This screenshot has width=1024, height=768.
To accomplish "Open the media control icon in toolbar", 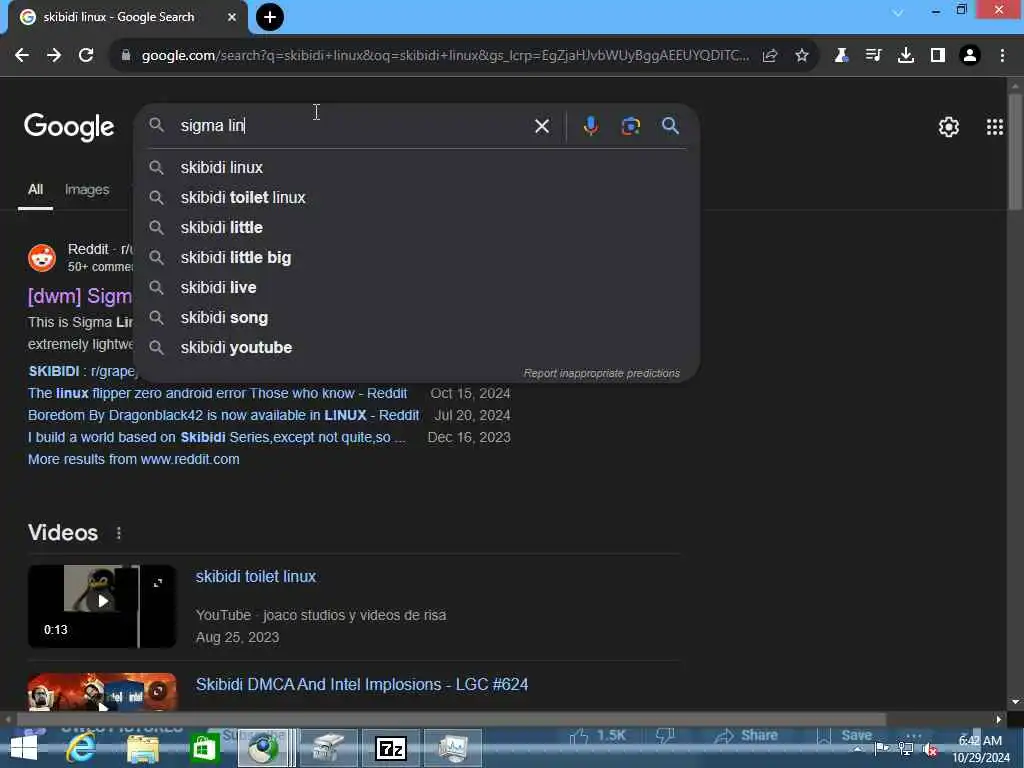I will point(873,56).
